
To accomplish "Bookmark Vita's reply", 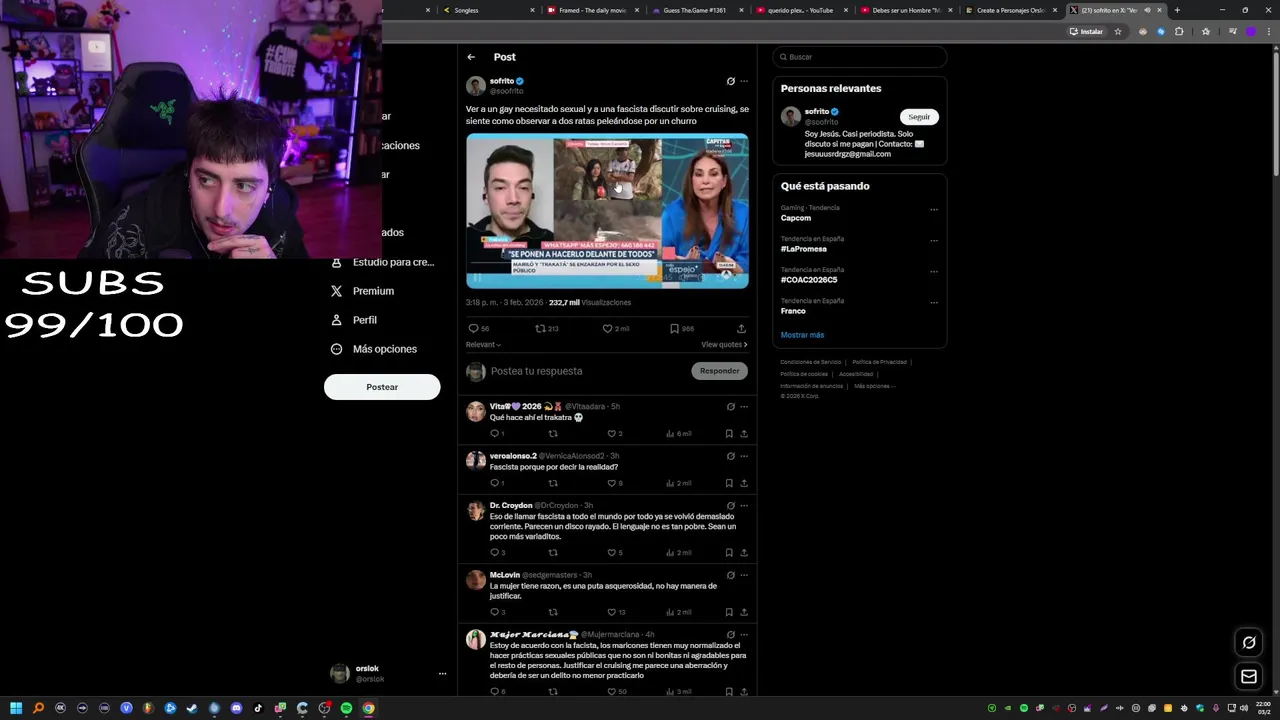I will (x=729, y=433).
